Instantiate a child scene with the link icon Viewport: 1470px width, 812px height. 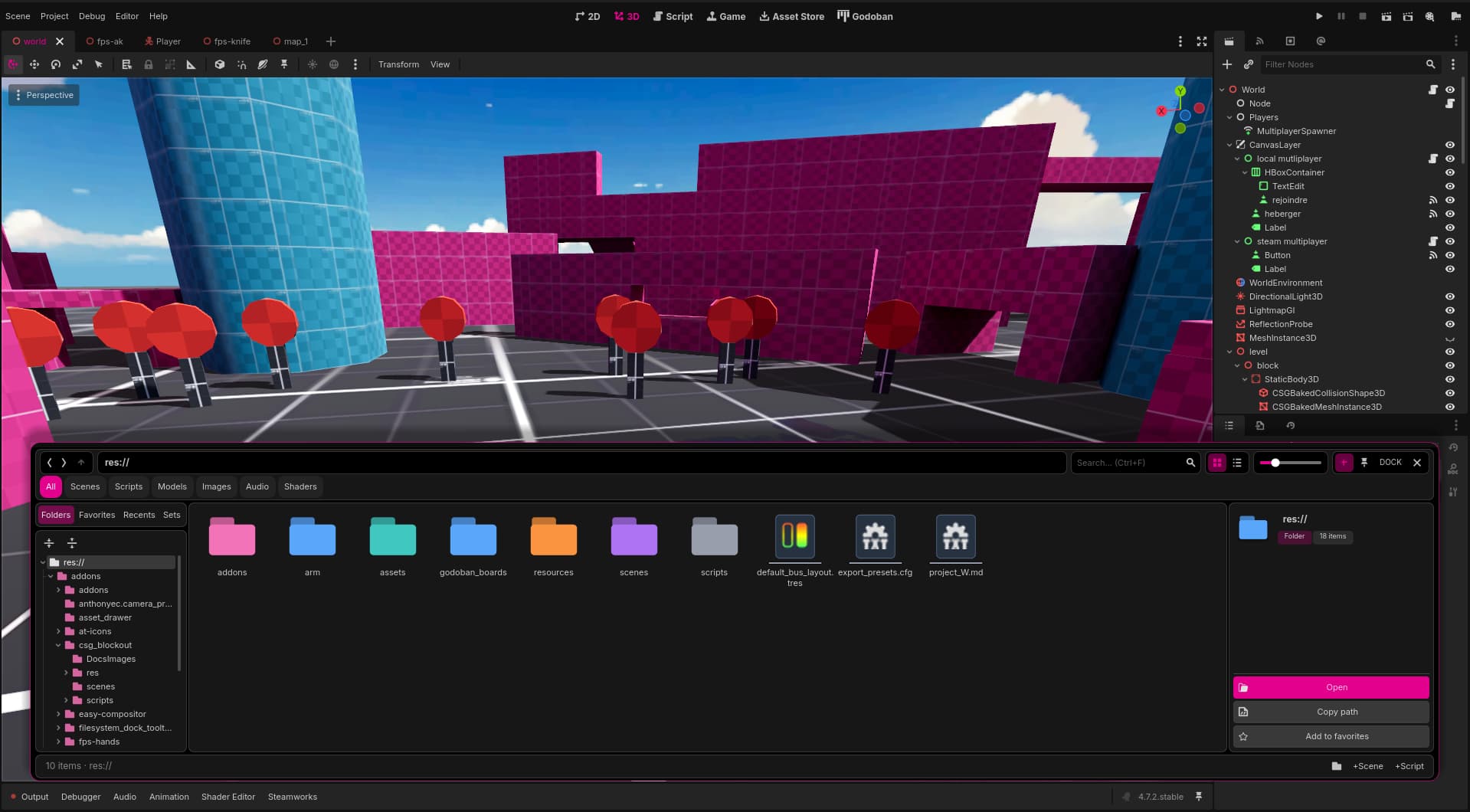coord(1249,64)
